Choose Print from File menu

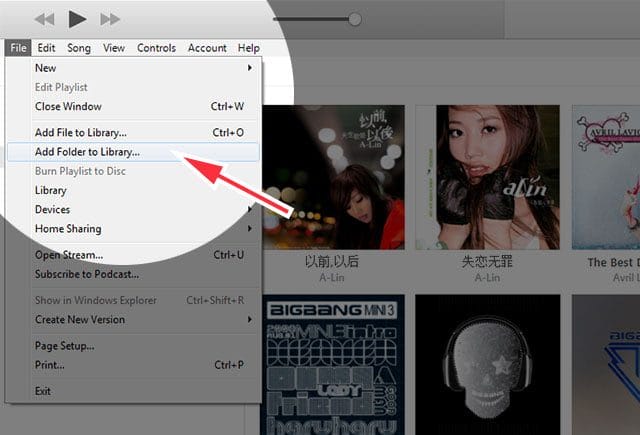pyautogui.click(x=133, y=365)
